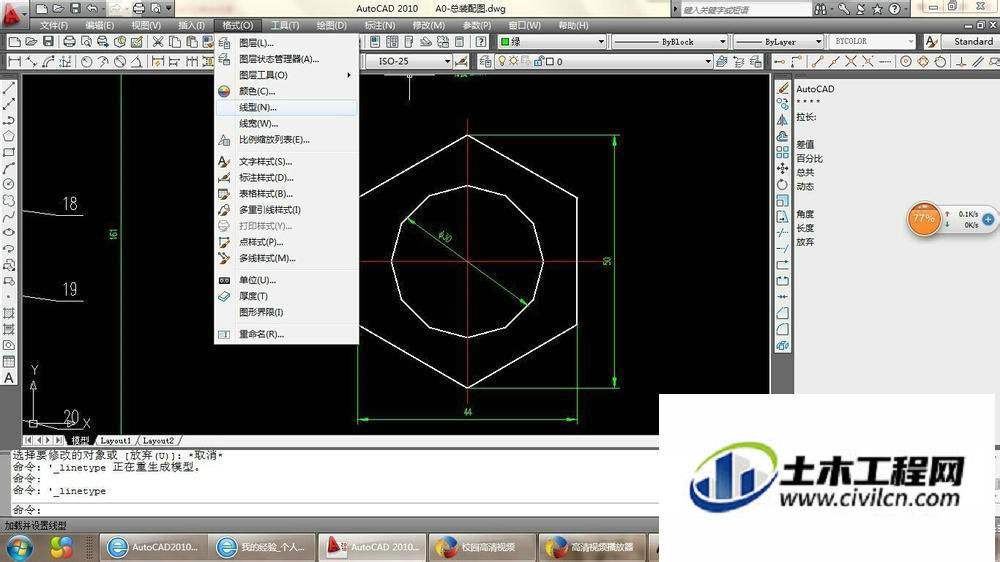
Task: Toggle layer lock padlock icon
Action: coord(538,61)
